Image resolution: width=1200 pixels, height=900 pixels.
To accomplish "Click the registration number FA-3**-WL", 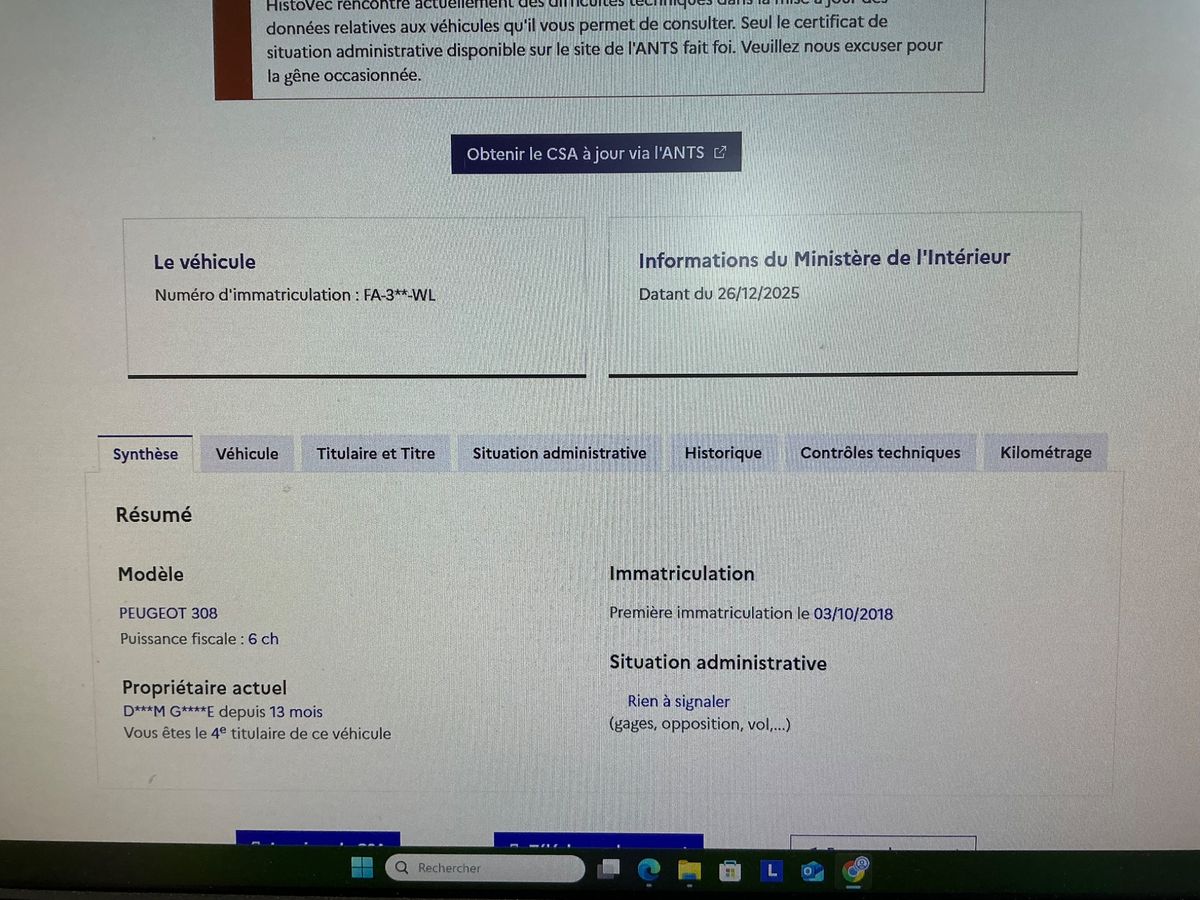I will (x=399, y=295).
